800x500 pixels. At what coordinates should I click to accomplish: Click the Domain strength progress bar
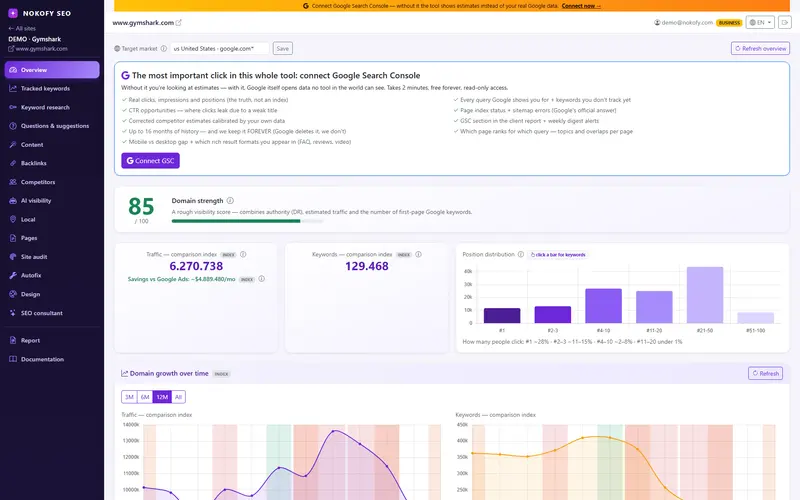[x=247, y=221]
